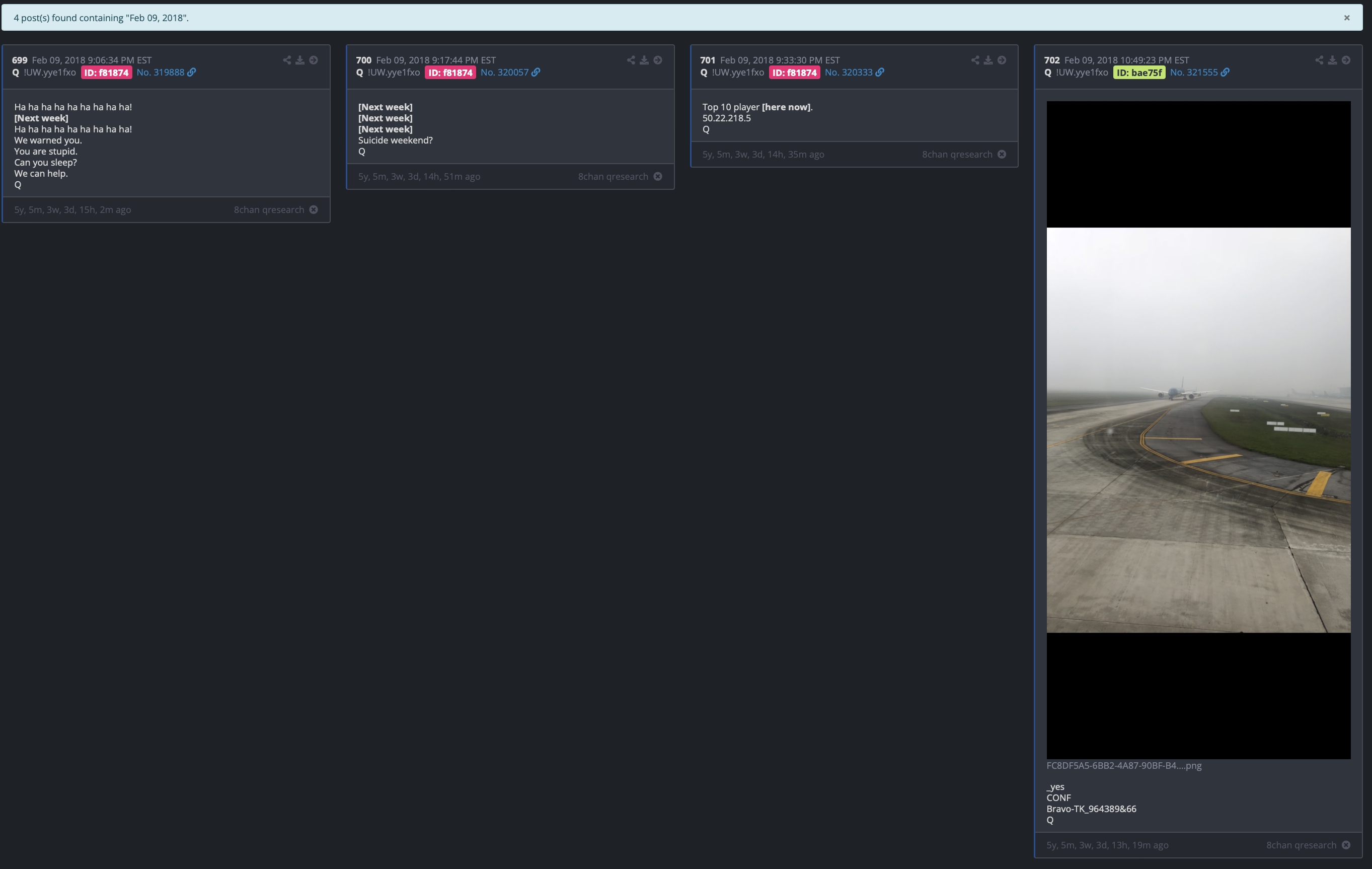The width and height of the screenshot is (1372, 869).
Task: Click the text Bravo-TK_964389&66
Action: 1091,809
